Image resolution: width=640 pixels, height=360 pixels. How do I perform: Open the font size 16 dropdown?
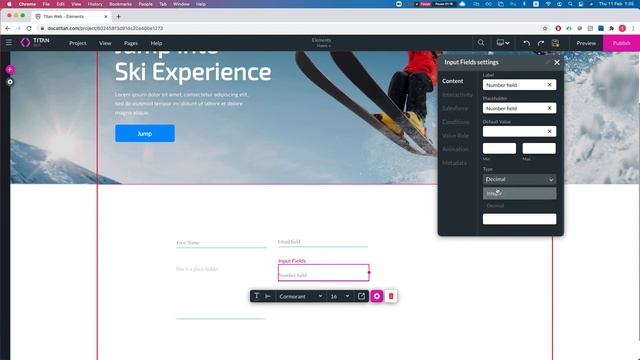340,296
